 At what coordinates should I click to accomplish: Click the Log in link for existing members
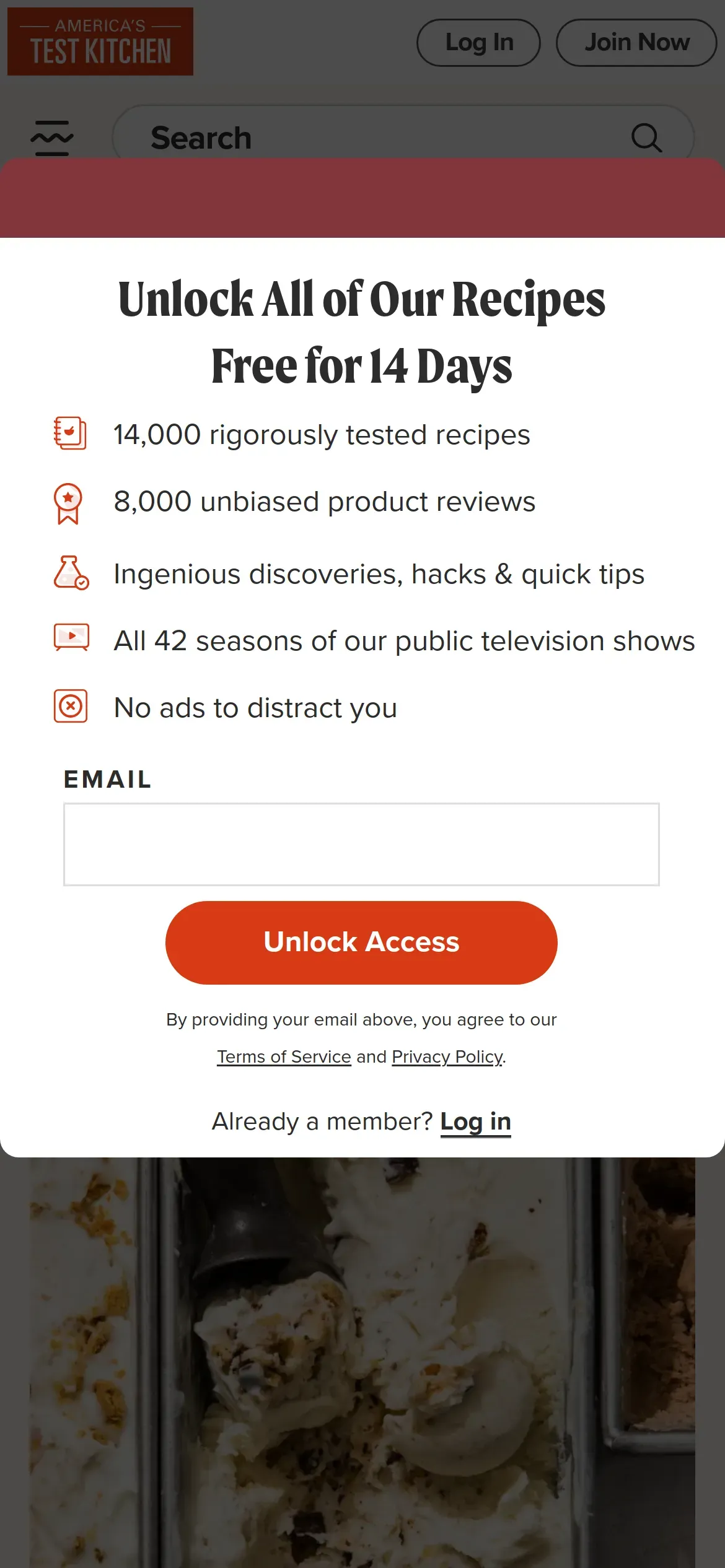tap(475, 1122)
